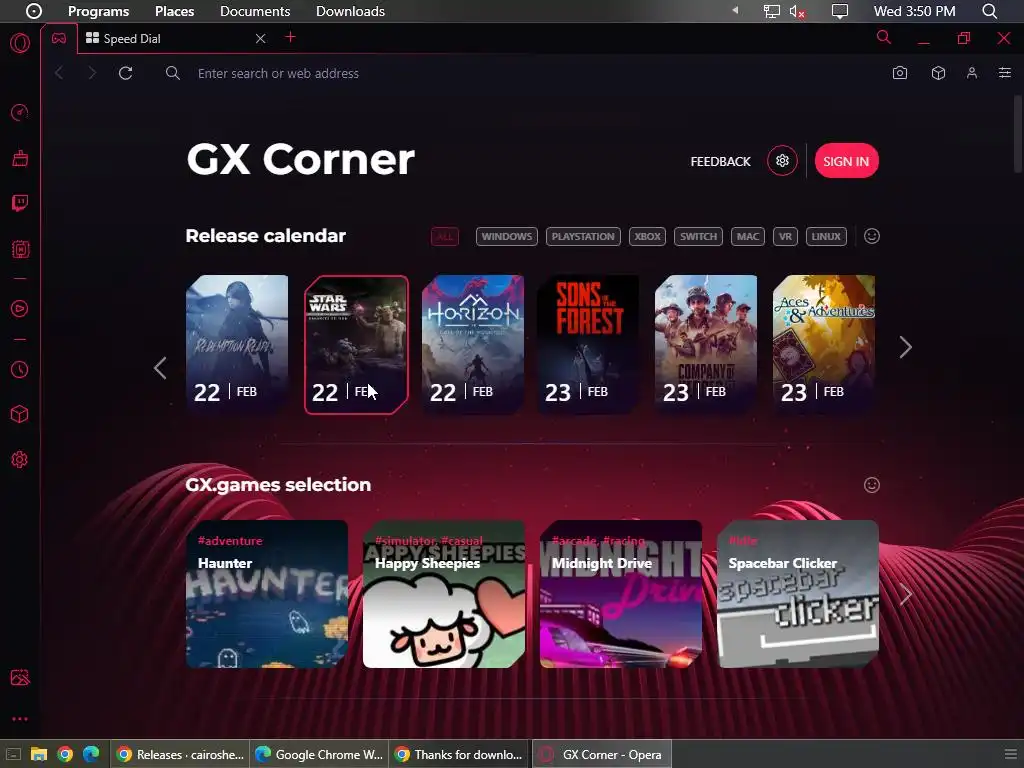Screen dimensions: 1024x768
Task: Open the profile account icon
Action: point(972,73)
